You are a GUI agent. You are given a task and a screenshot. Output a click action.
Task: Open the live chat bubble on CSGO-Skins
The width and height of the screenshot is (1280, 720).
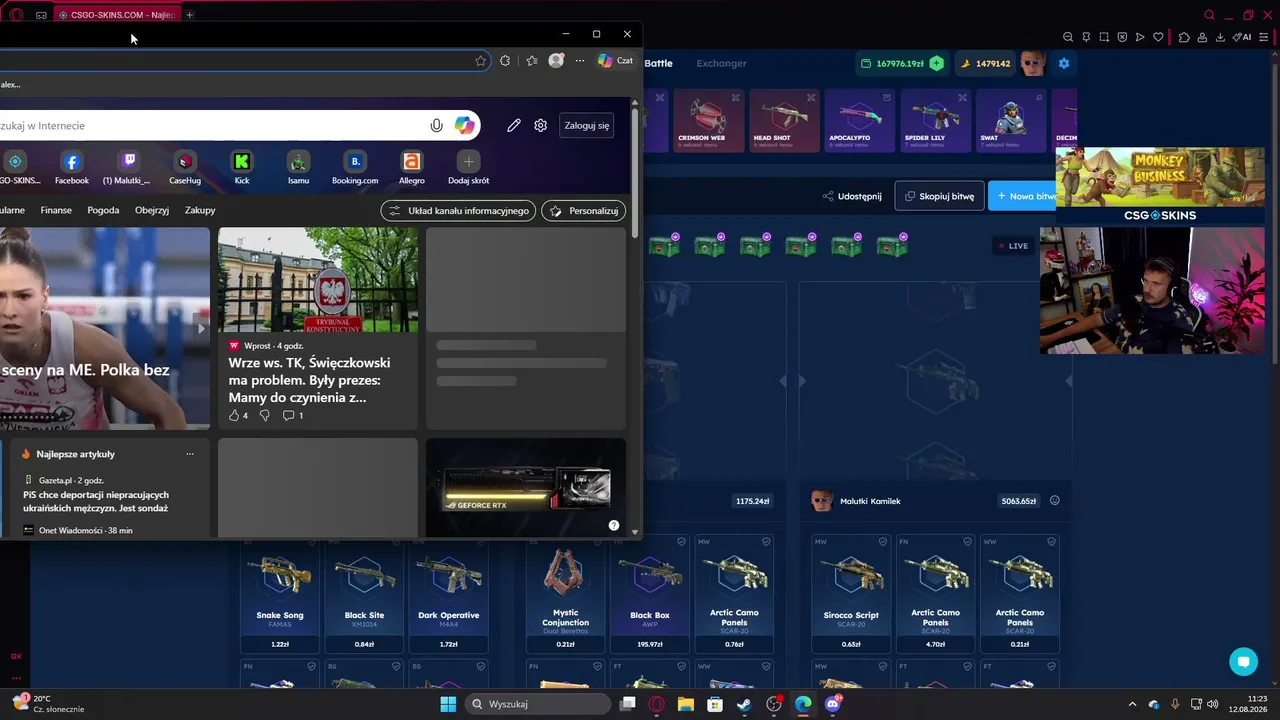[x=1243, y=661]
